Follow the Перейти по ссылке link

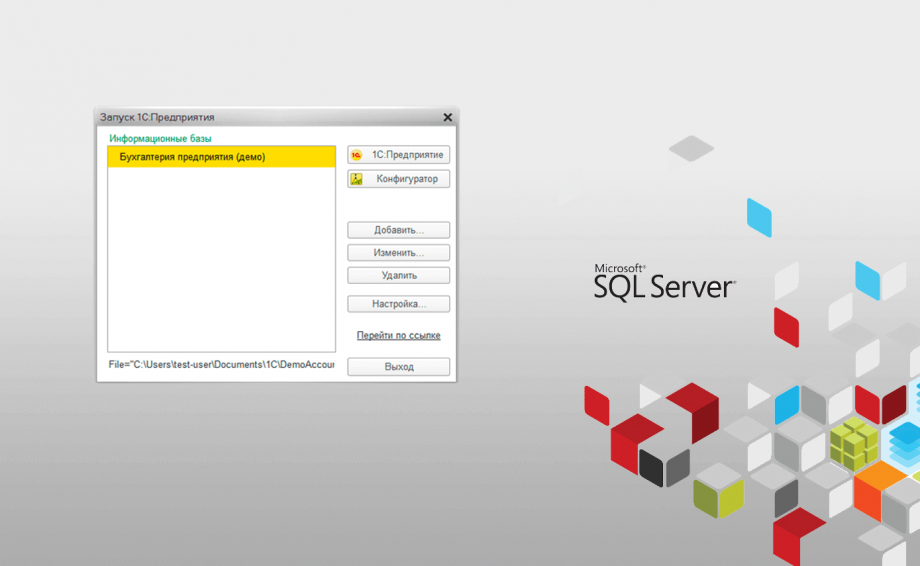(x=398, y=335)
